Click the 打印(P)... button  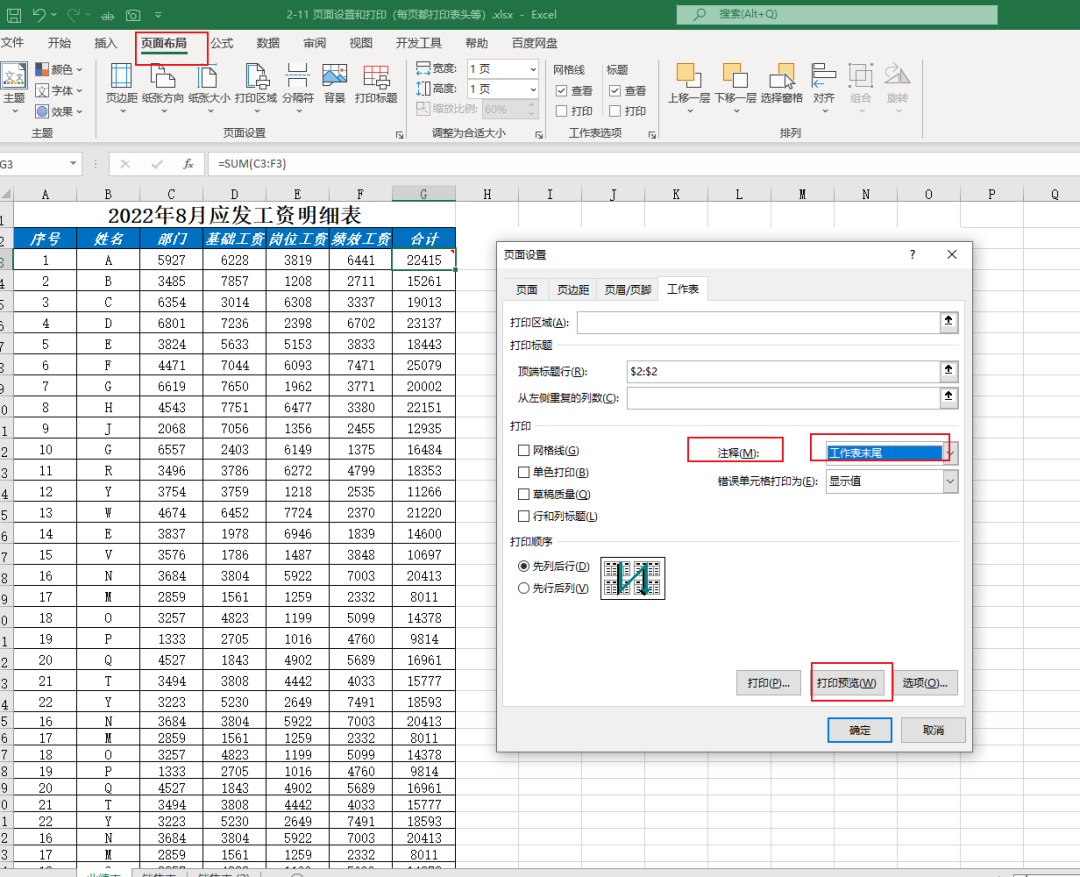(768, 683)
